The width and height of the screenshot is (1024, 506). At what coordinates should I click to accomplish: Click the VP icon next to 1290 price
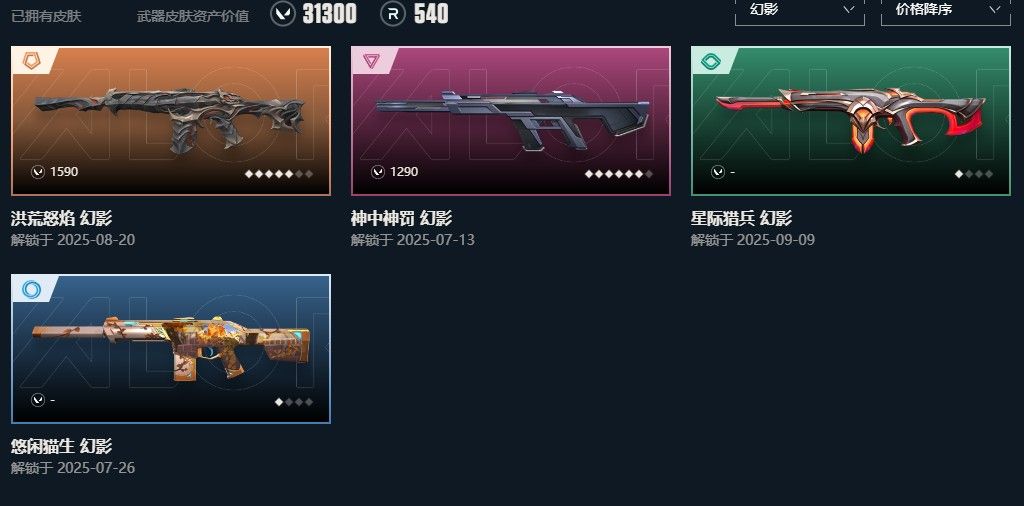(377, 172)
